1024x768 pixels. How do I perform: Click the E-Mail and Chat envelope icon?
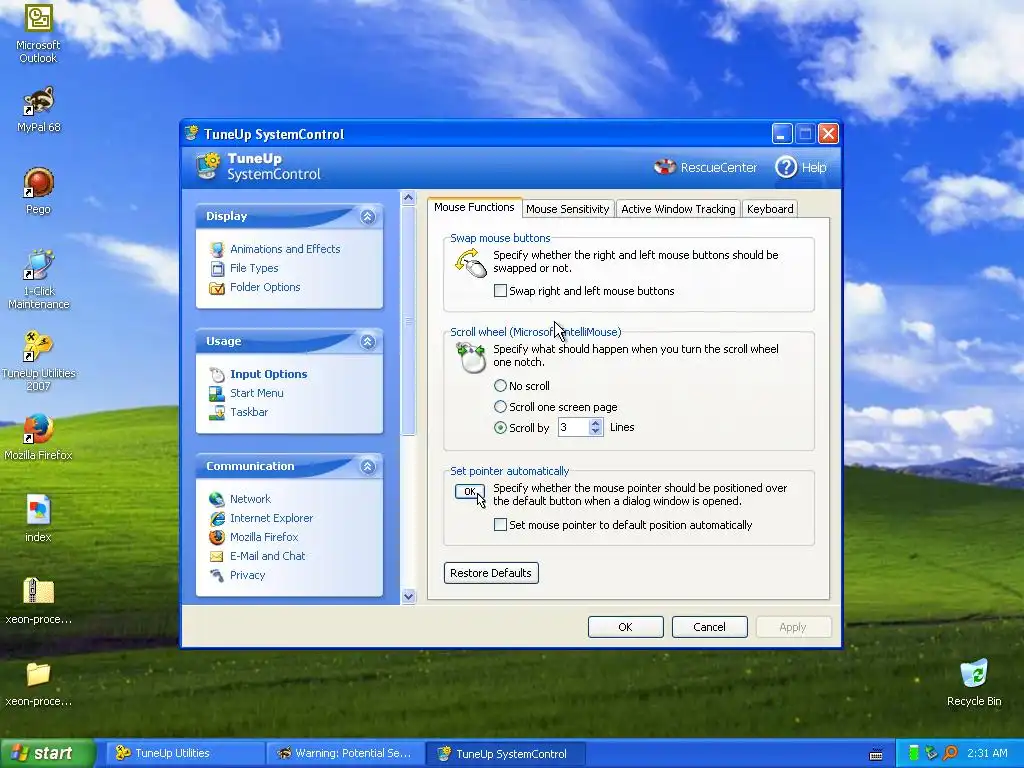coord(217,556)
